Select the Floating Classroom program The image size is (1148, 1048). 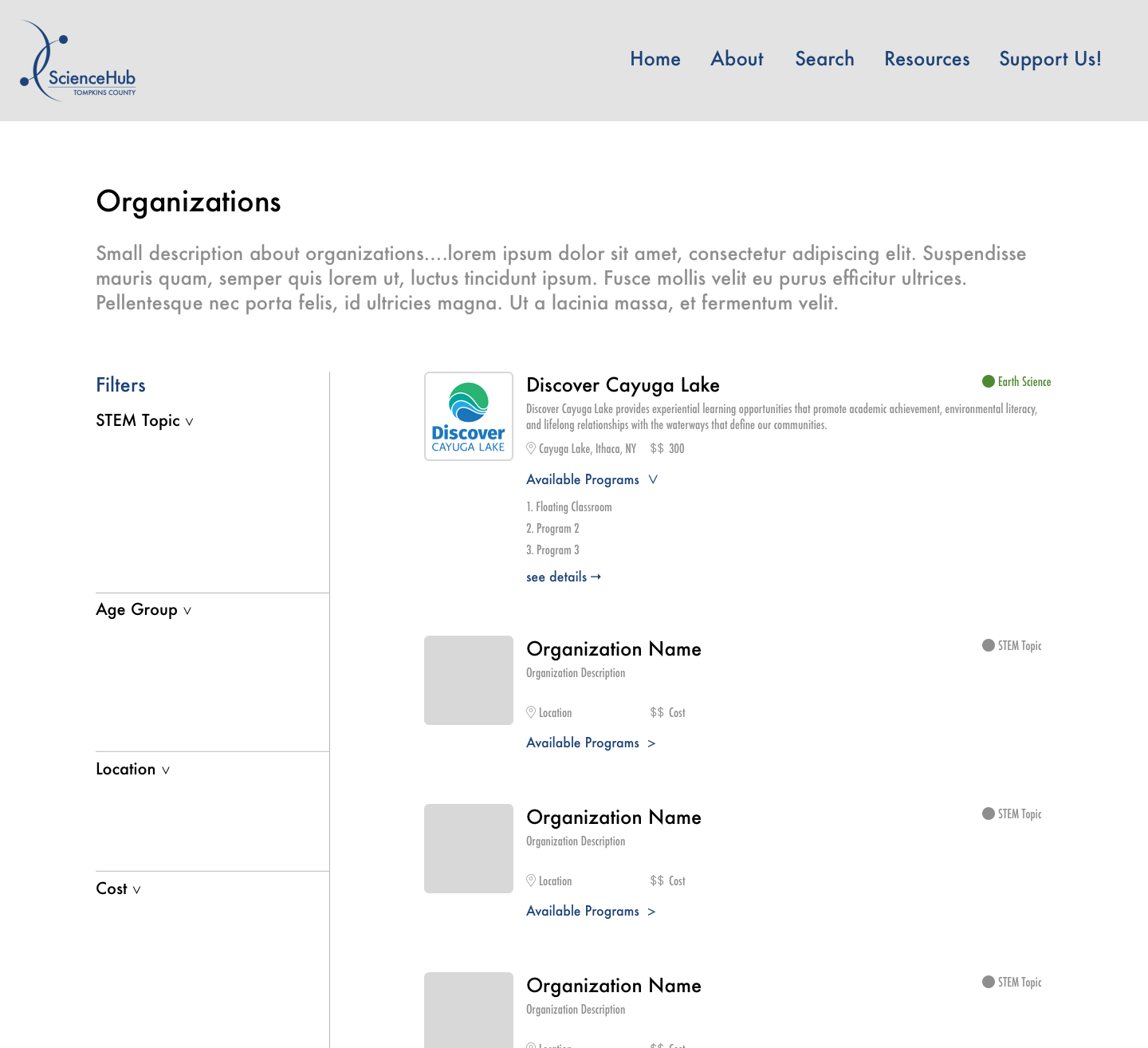pyautogui.click(x=569, y=507)
